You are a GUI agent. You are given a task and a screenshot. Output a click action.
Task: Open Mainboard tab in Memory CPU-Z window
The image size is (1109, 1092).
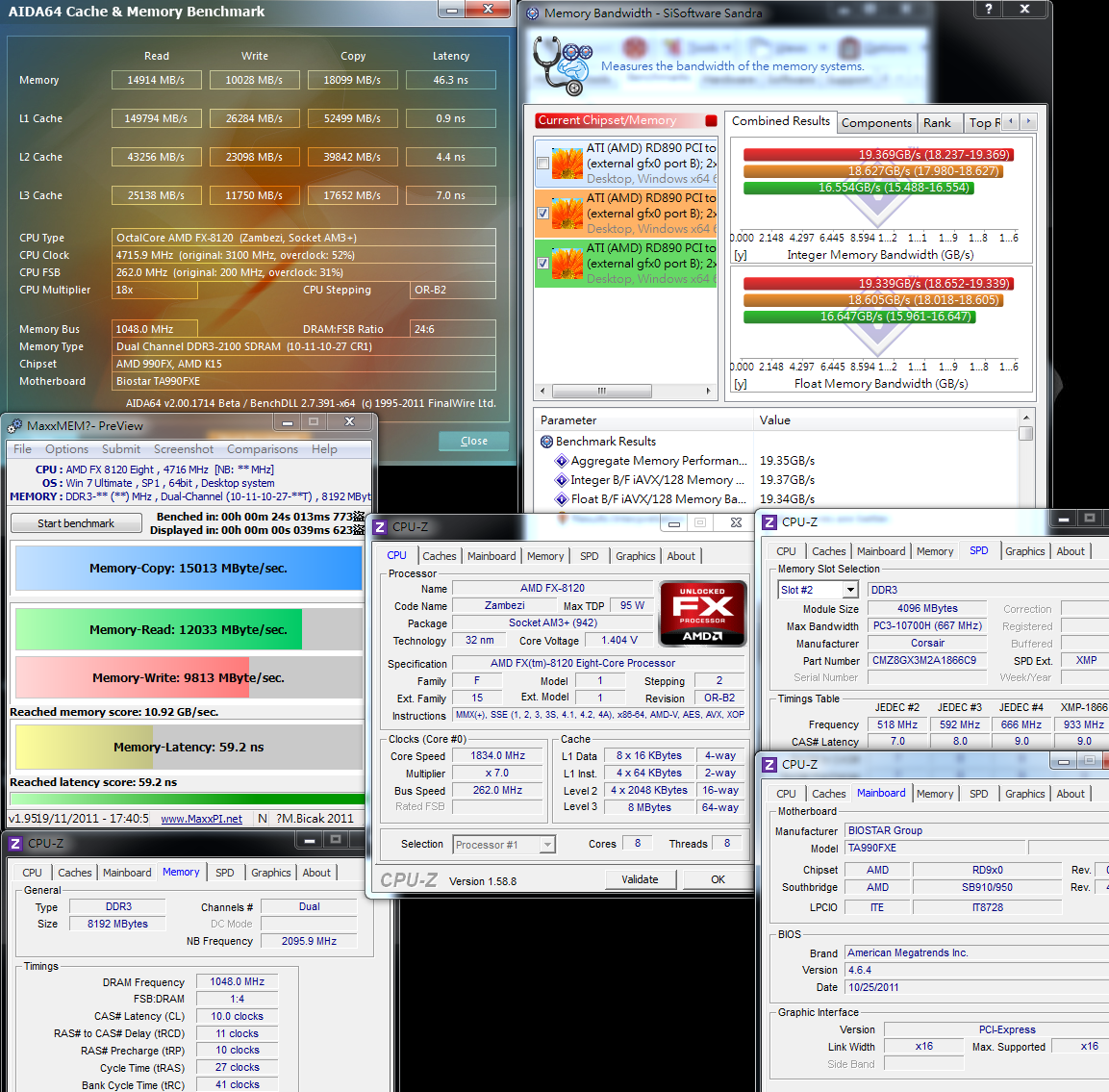point(127,873)
